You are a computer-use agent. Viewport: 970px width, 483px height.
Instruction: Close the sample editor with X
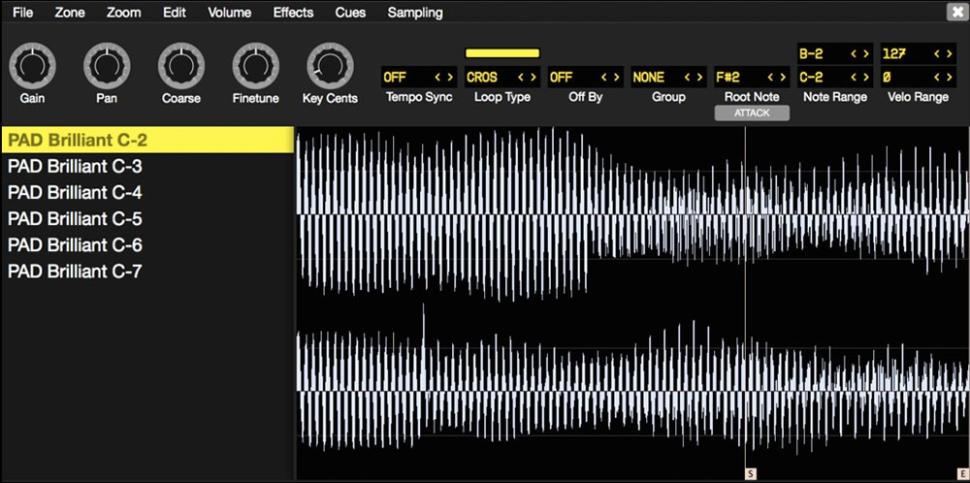(956, 12)
